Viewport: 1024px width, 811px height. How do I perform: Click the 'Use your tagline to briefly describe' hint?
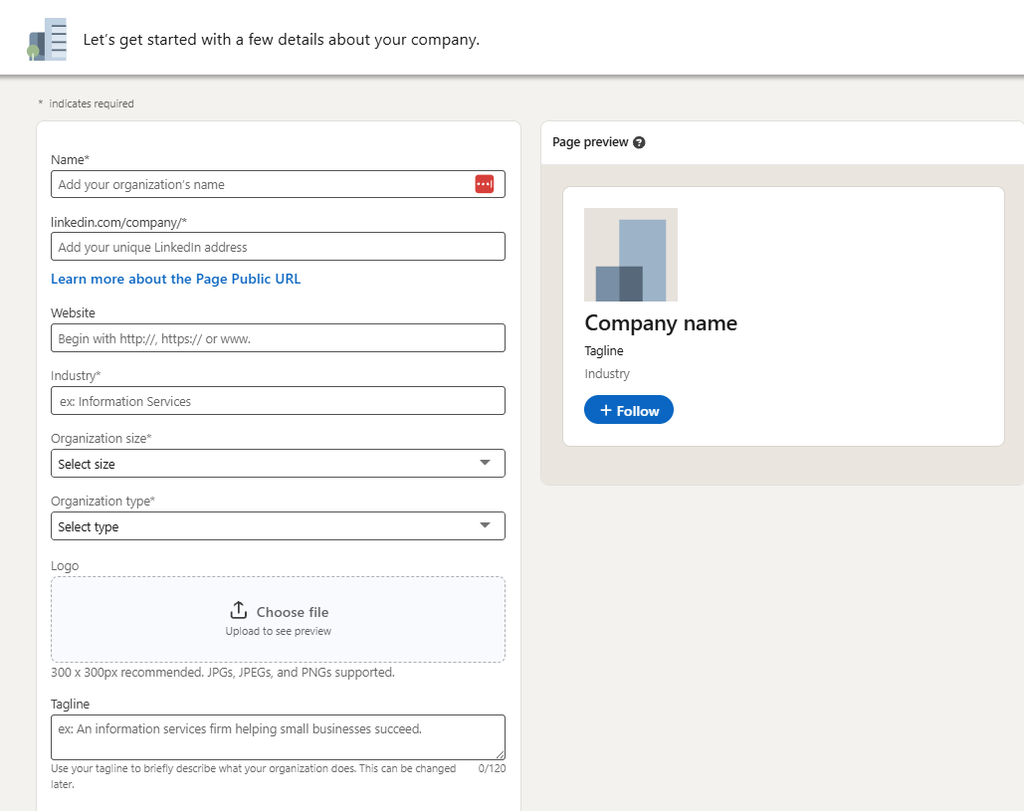[253, 776]
